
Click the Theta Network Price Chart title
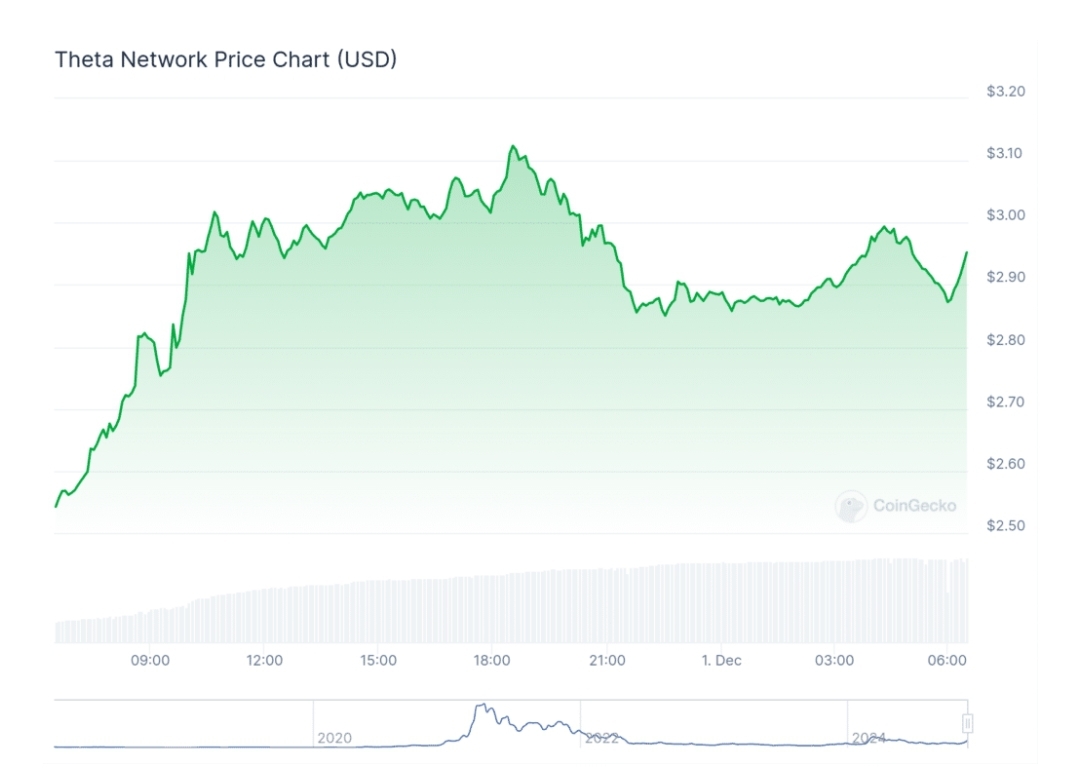click(226, 60)
